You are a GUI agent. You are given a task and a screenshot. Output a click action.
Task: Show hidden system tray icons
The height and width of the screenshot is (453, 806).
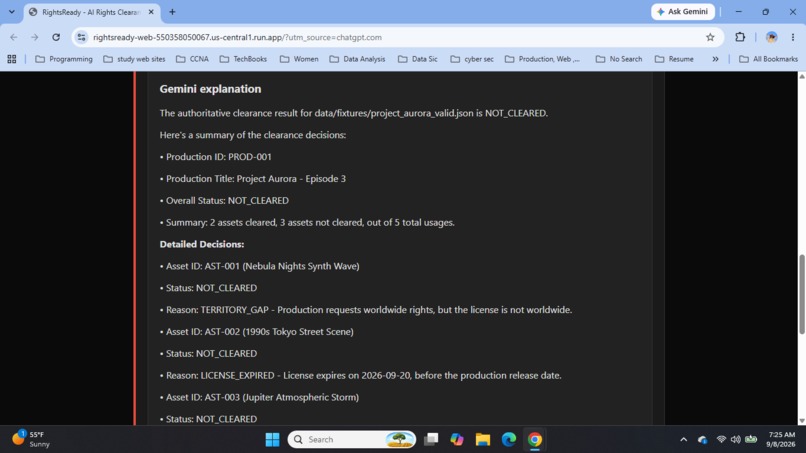click(x=683, y=440)
